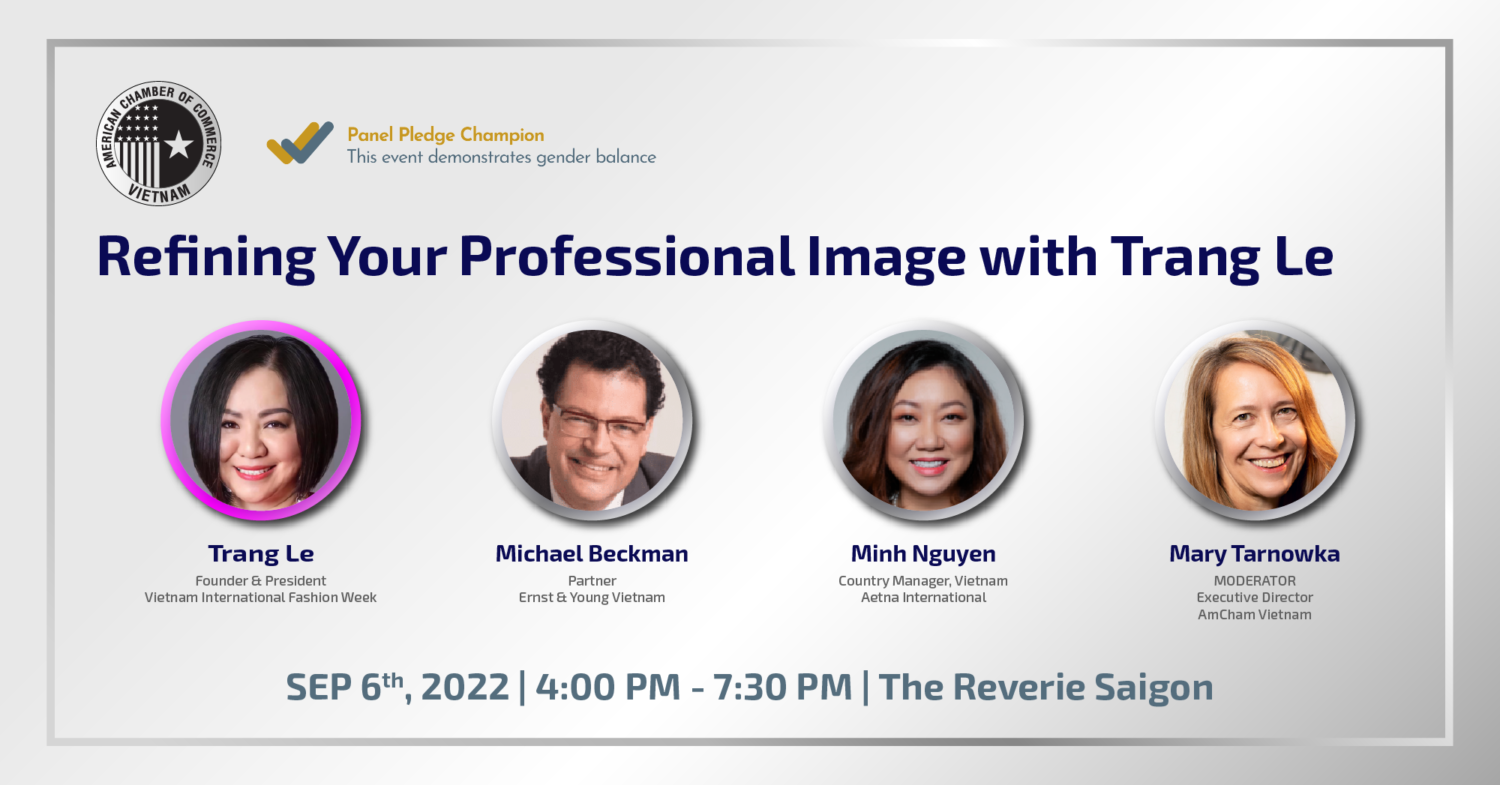Click Minh Nguyen's portrait photo

pyautogui.click(x=923, y=420)
